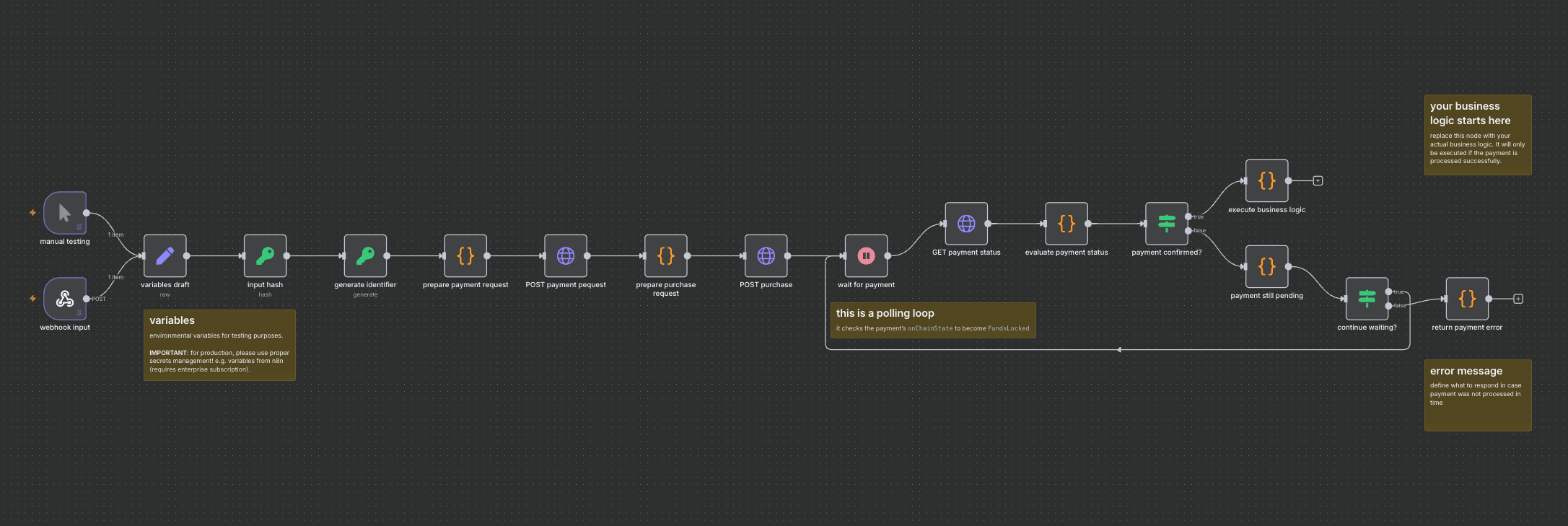Click the lightning trigger icon beside webhook input

[32, 299]
